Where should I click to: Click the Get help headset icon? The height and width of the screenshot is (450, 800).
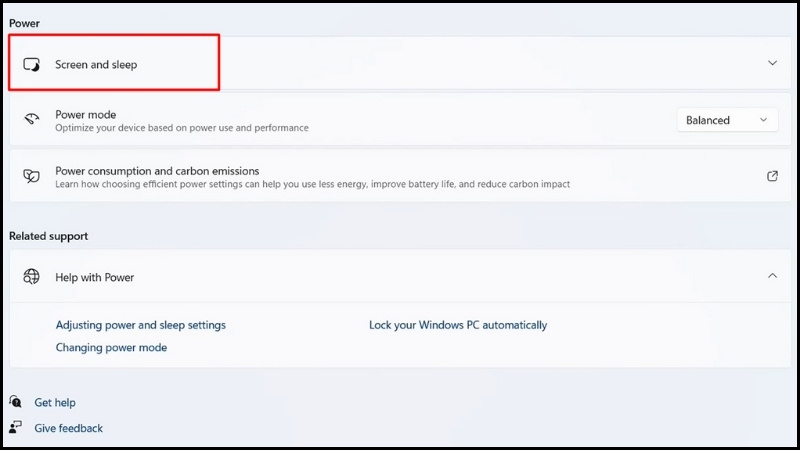click(15, 402)
